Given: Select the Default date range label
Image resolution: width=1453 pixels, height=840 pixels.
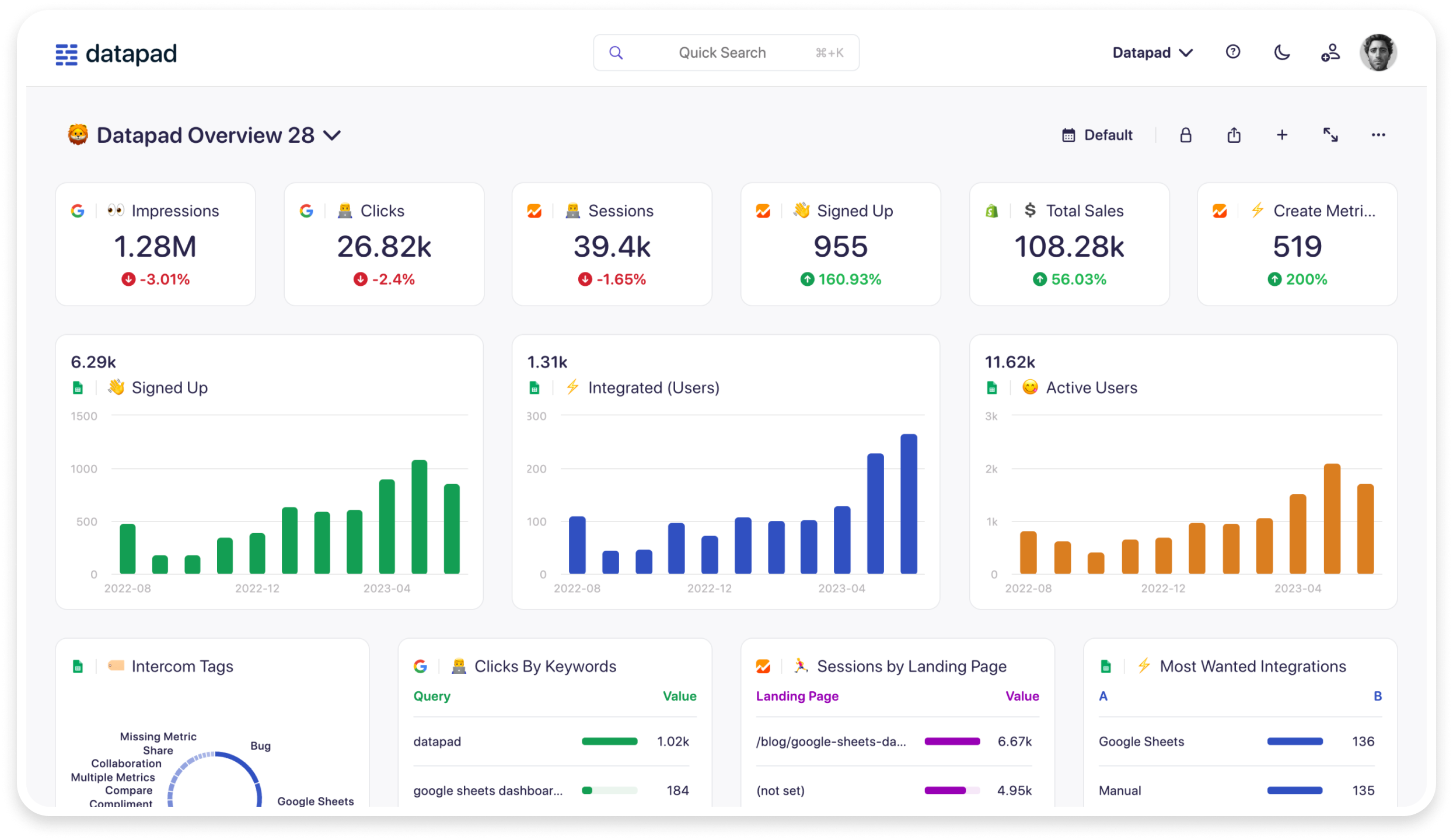Looking at the screenshot, I should pyautogui.click(x=1108, y=135).
